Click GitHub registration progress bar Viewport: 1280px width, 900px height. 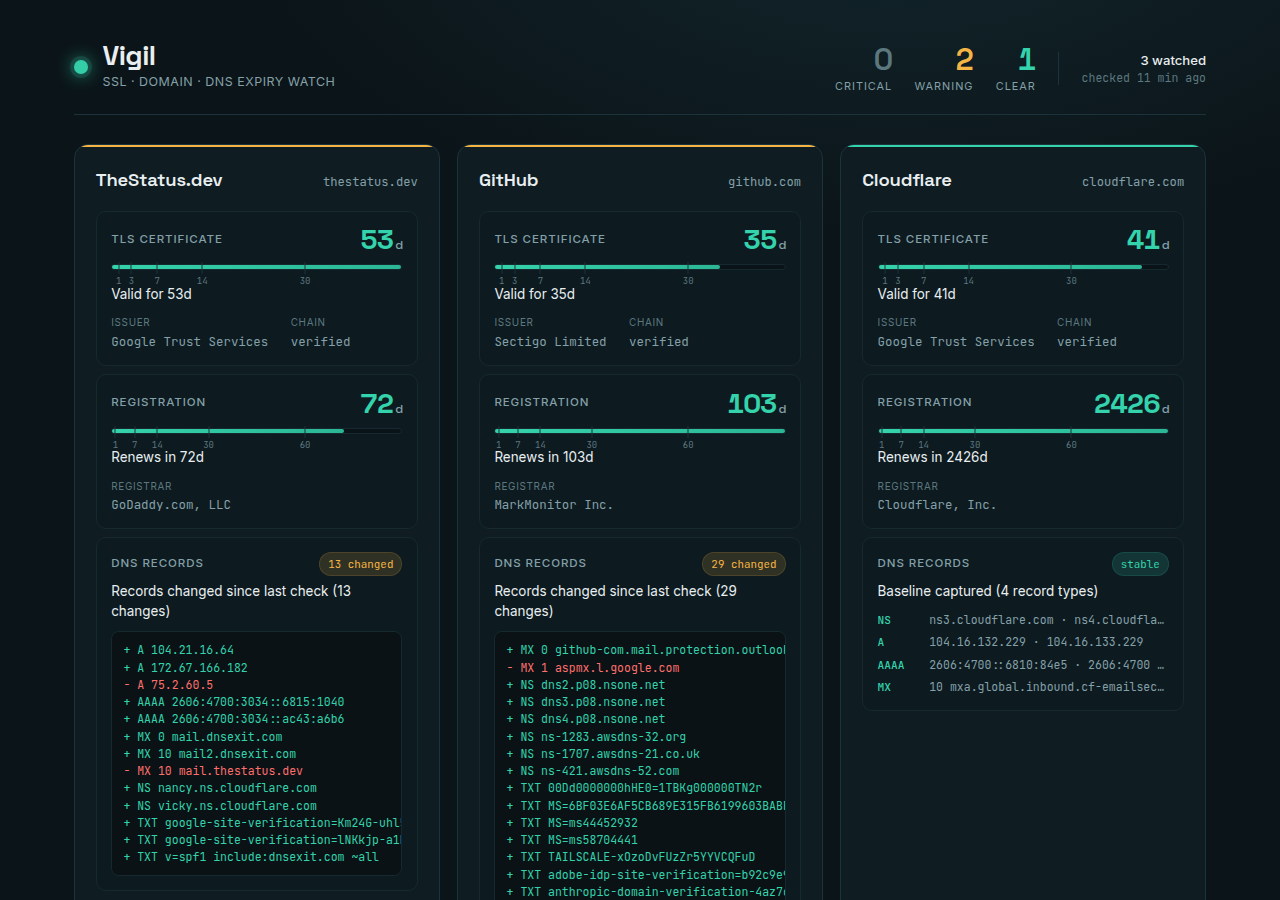[640, 431]
